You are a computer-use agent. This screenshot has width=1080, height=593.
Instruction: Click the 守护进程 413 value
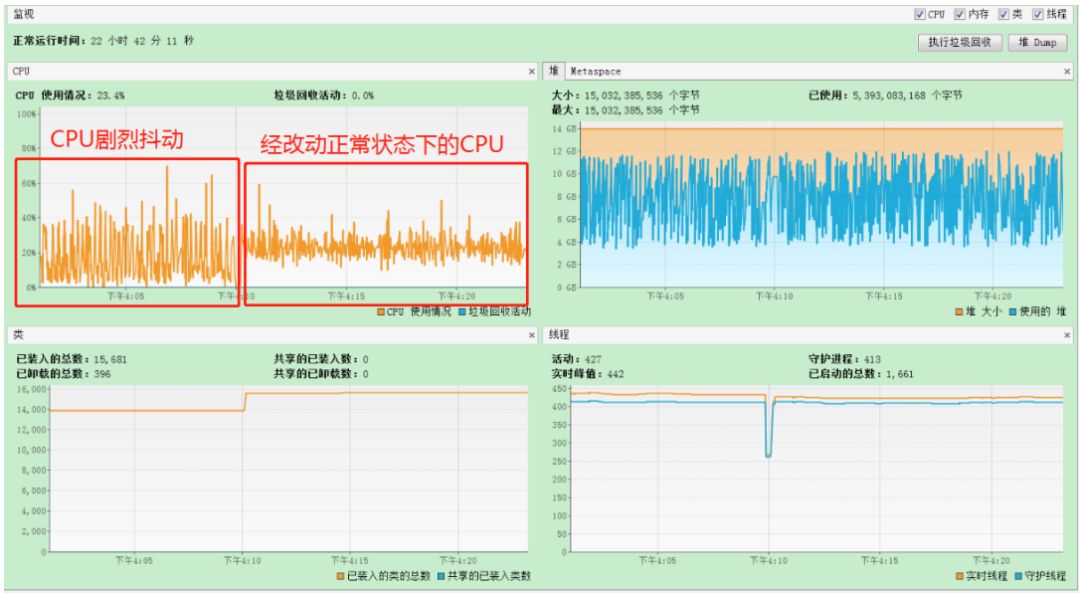tap(872, 360)
